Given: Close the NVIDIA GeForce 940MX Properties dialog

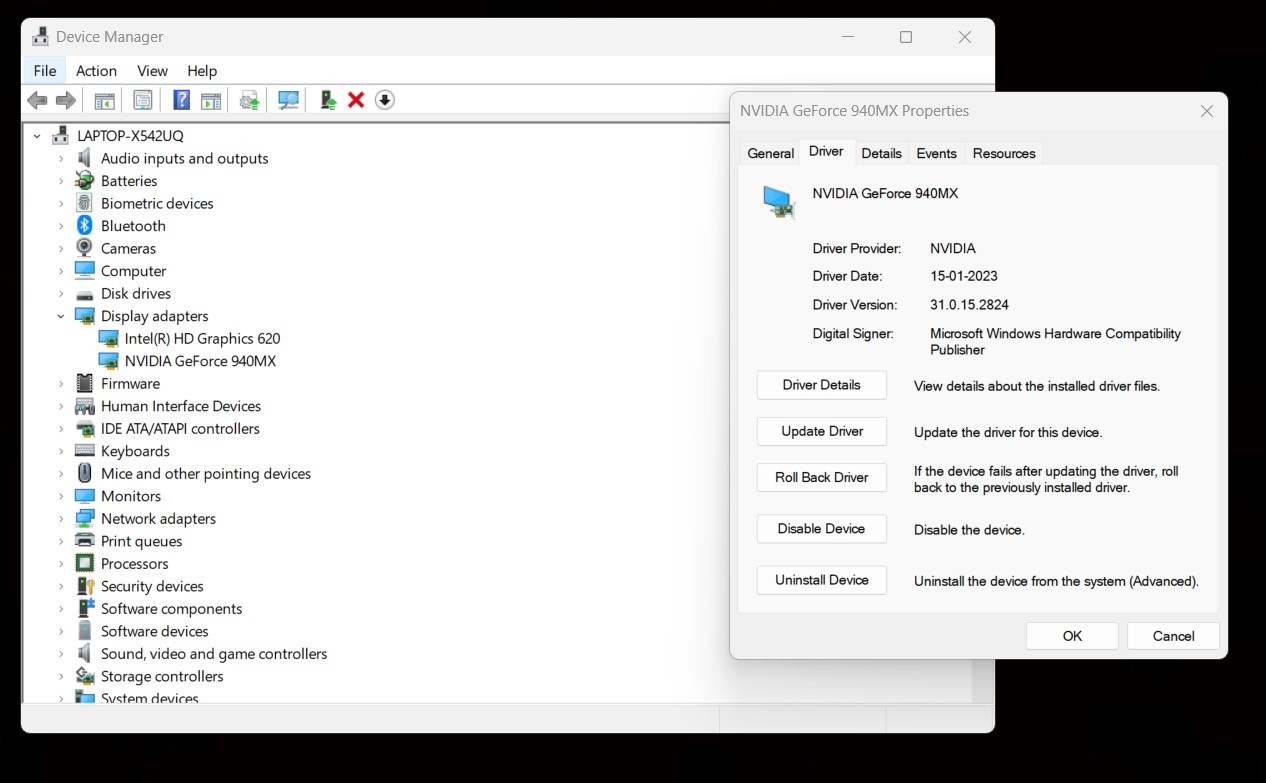Looking at the screenshot, I should pyautogui.click(x=1208, y=111).
